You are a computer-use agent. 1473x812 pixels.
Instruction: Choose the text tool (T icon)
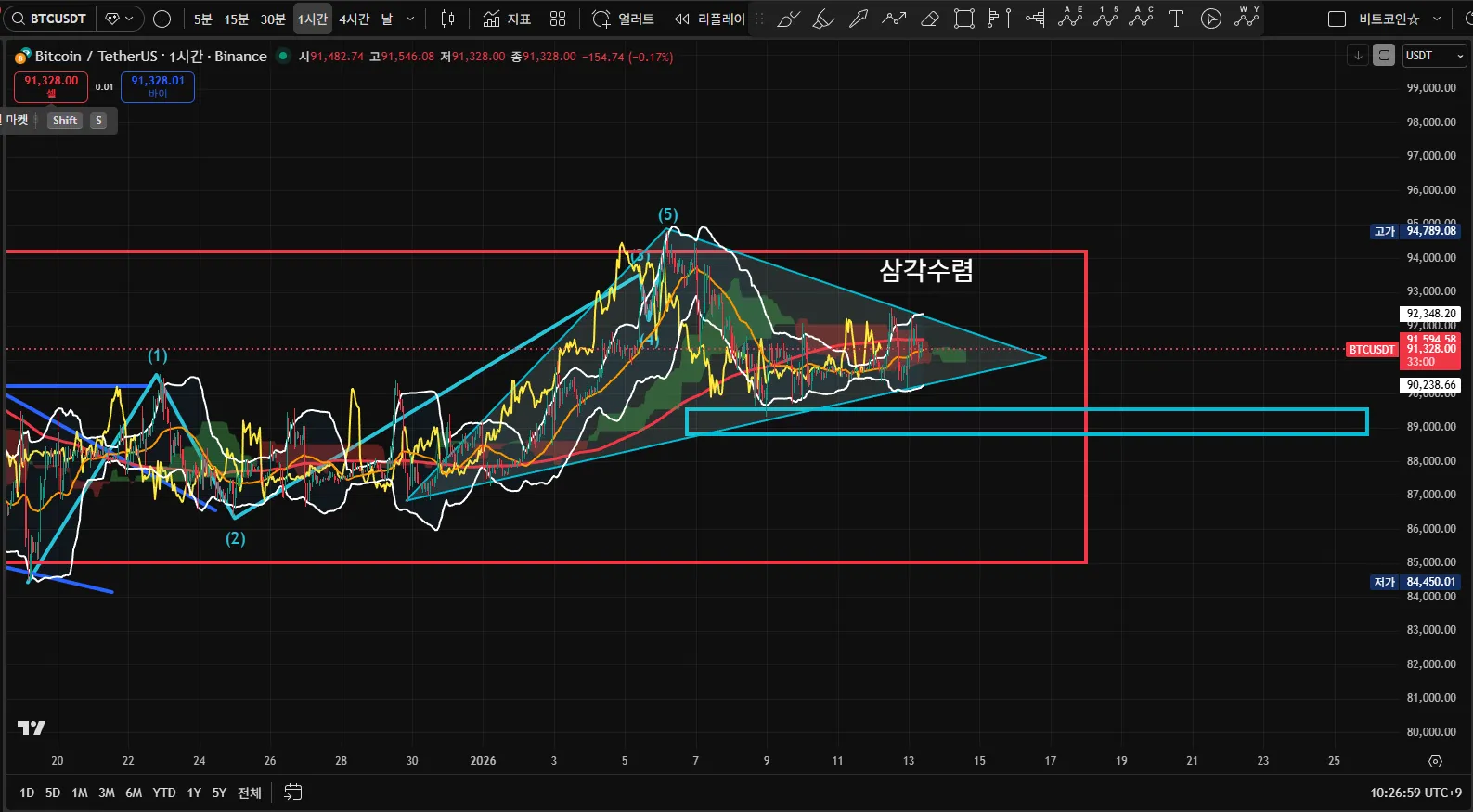pos(1176,19)
